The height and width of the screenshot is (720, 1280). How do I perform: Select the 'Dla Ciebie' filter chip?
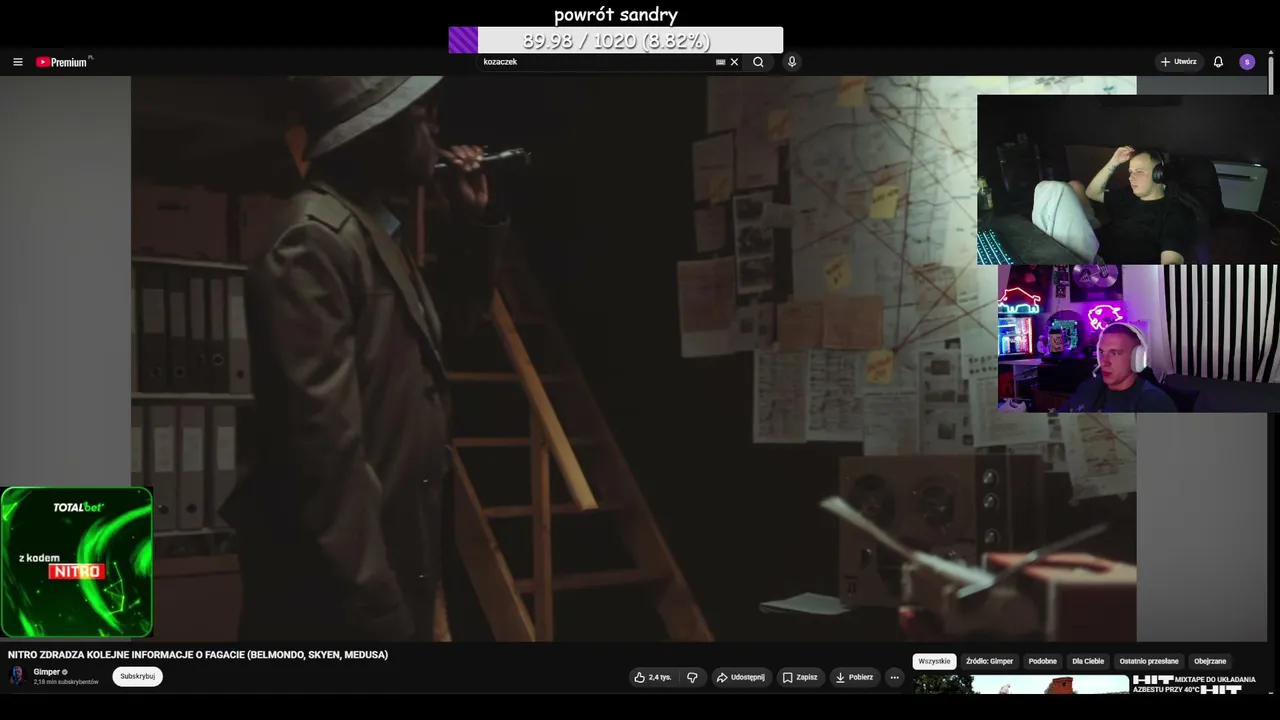[1088, 661]
